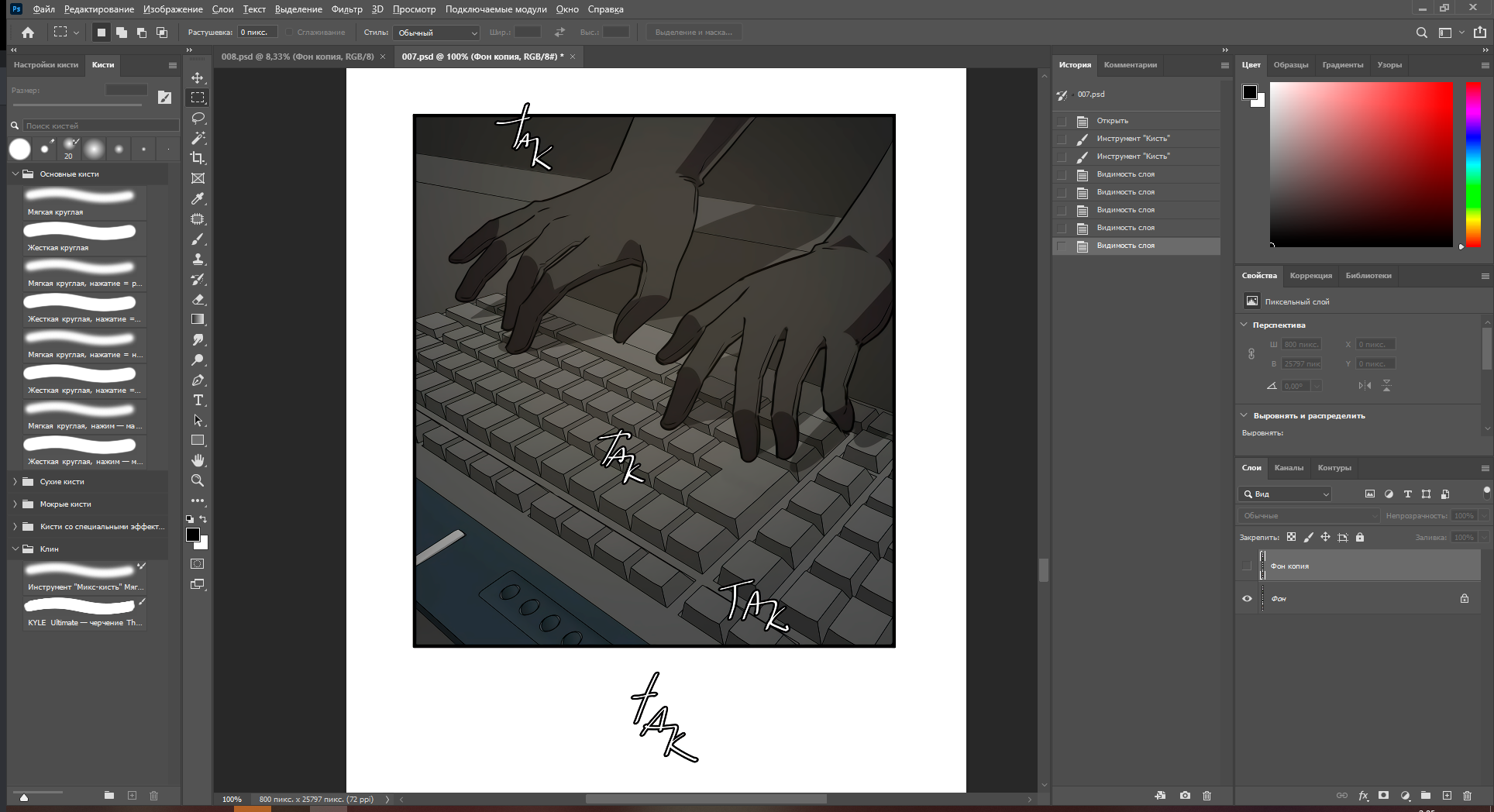Screen dimensions: 1494x812
Task: Open the Фильтр menu
Action: [x=346, y=9]
